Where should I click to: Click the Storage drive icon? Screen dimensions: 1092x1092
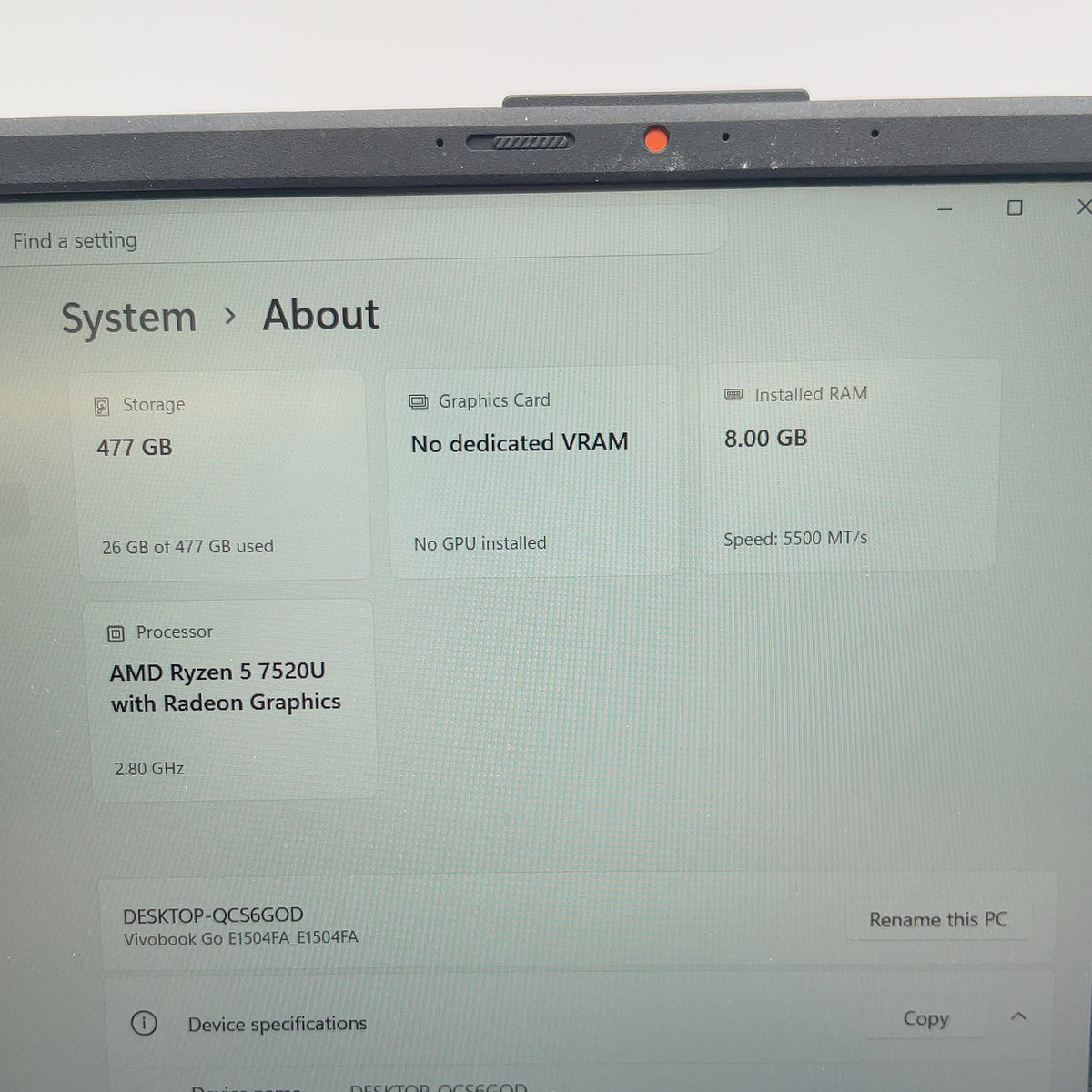pos(102,407)
